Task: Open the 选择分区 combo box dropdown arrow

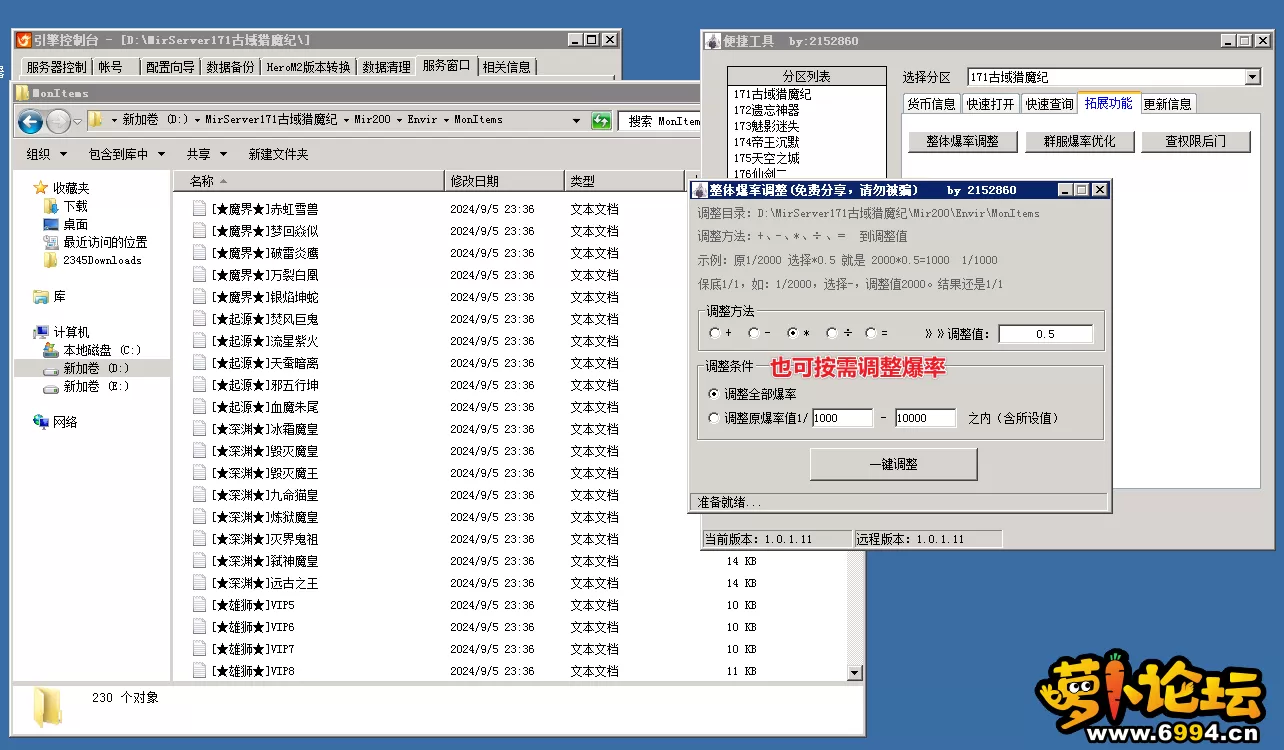Action: [x=1253, y=77]
